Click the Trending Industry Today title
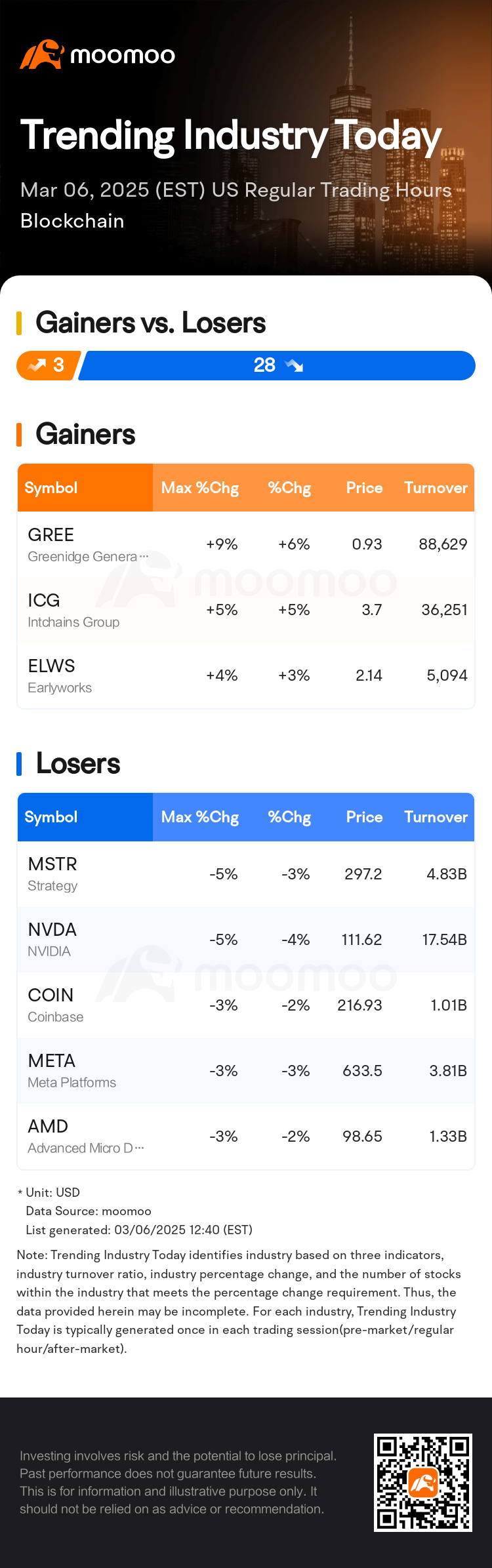This screenshot has width=492, height=1568. (231, 136)
